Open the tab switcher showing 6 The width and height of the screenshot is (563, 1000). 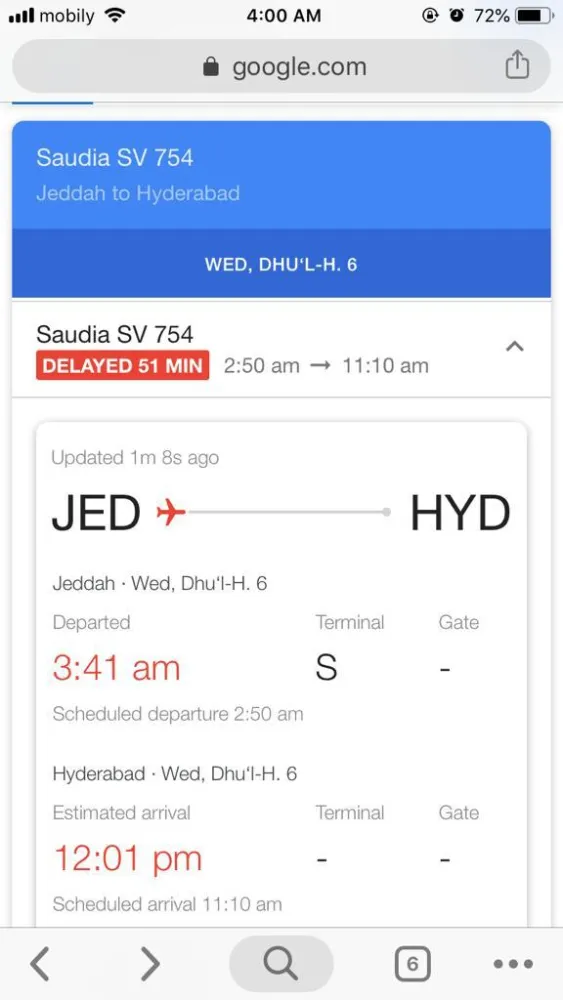click(413, 964)
